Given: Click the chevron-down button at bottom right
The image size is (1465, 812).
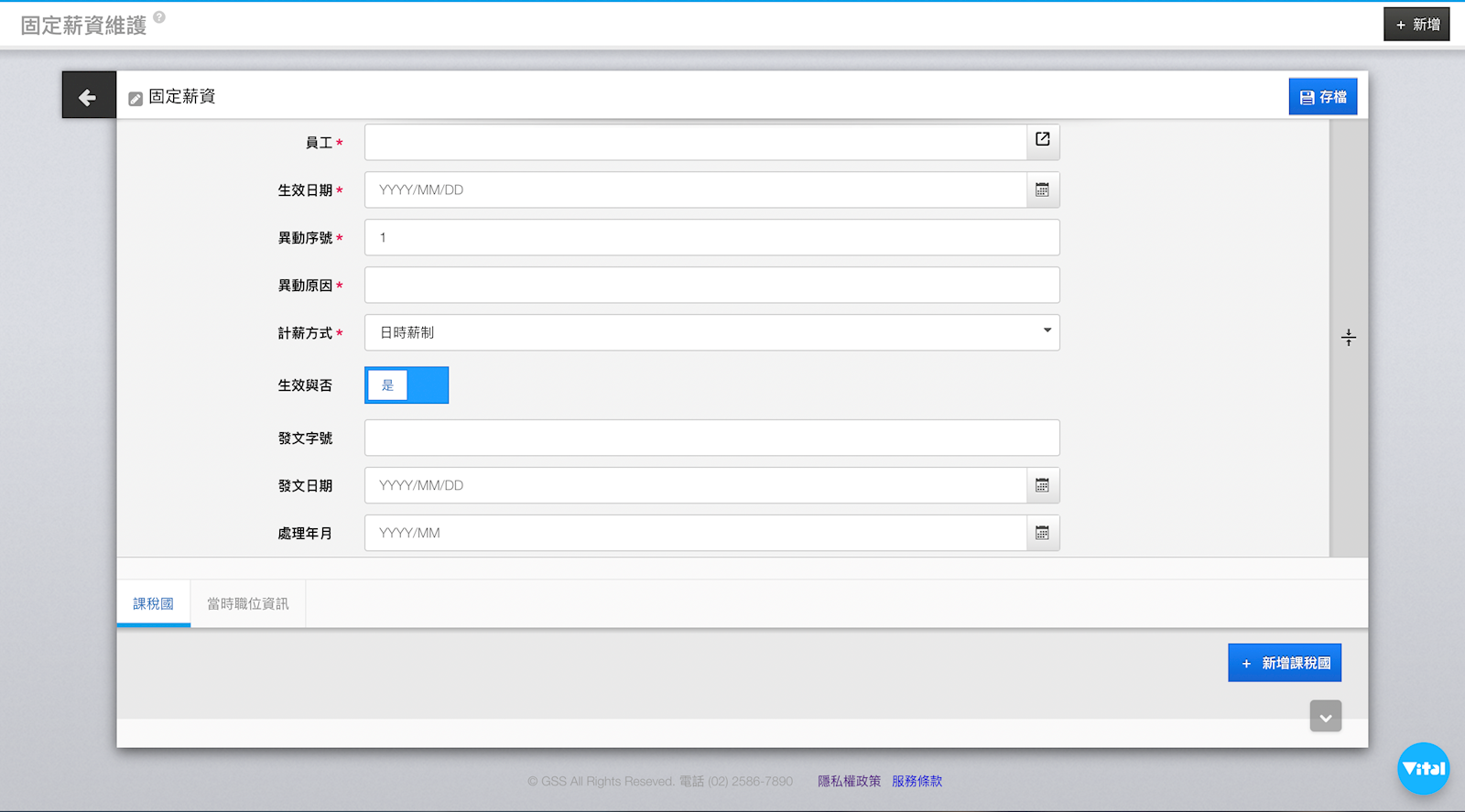Looking at the screenshot, I should tap(1325, 717).
